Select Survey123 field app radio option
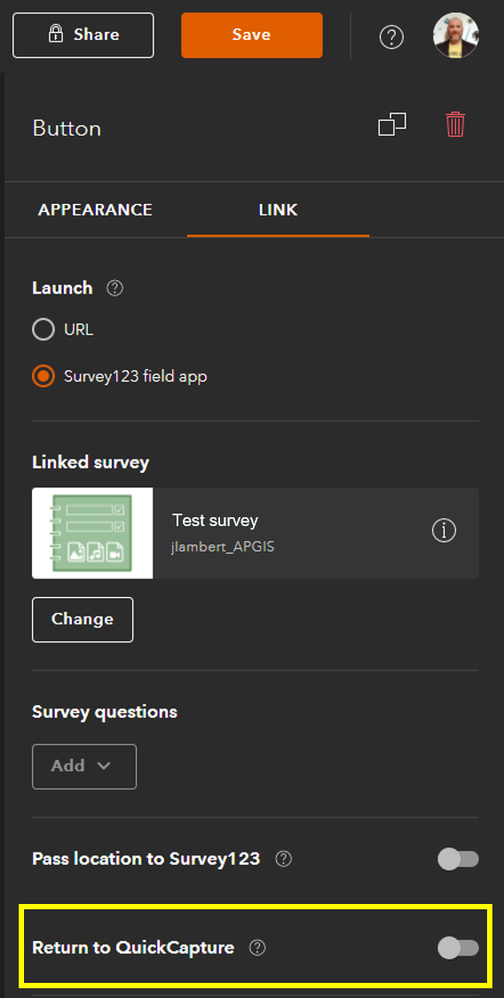This screenshot has width=504, height=998. pyautogui.click(x=43, y=376)
